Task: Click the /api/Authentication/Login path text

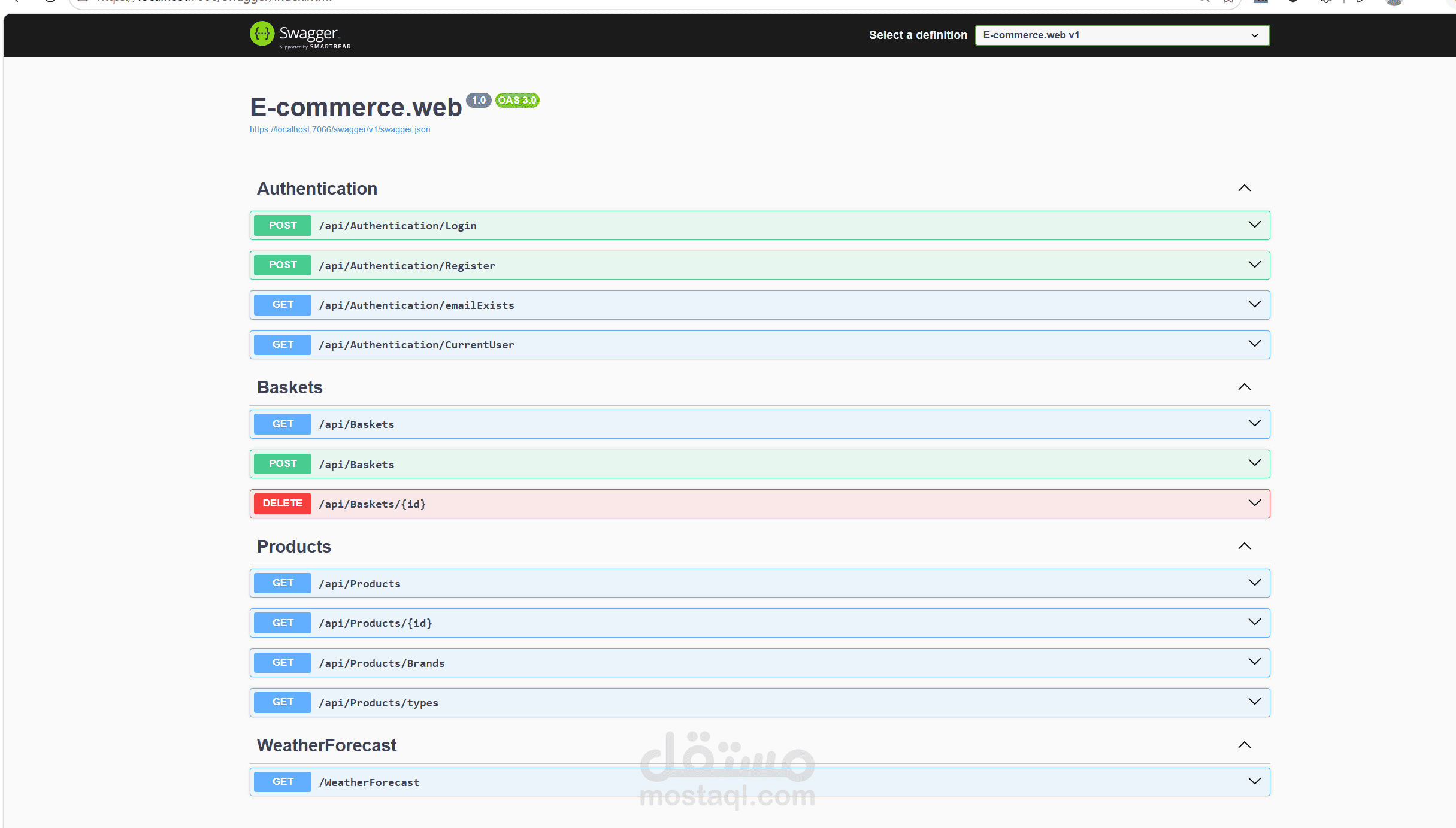Action: pyautogui.click(x=398, y=226)
